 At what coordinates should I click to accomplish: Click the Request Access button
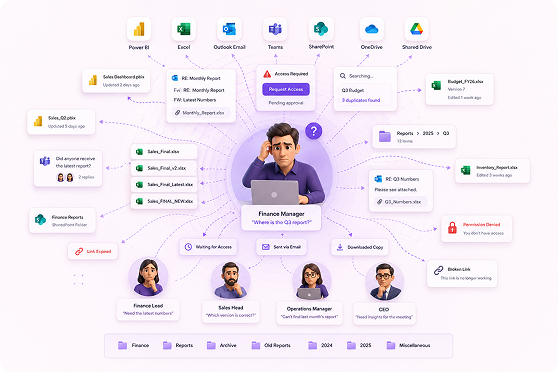[286, 89]
